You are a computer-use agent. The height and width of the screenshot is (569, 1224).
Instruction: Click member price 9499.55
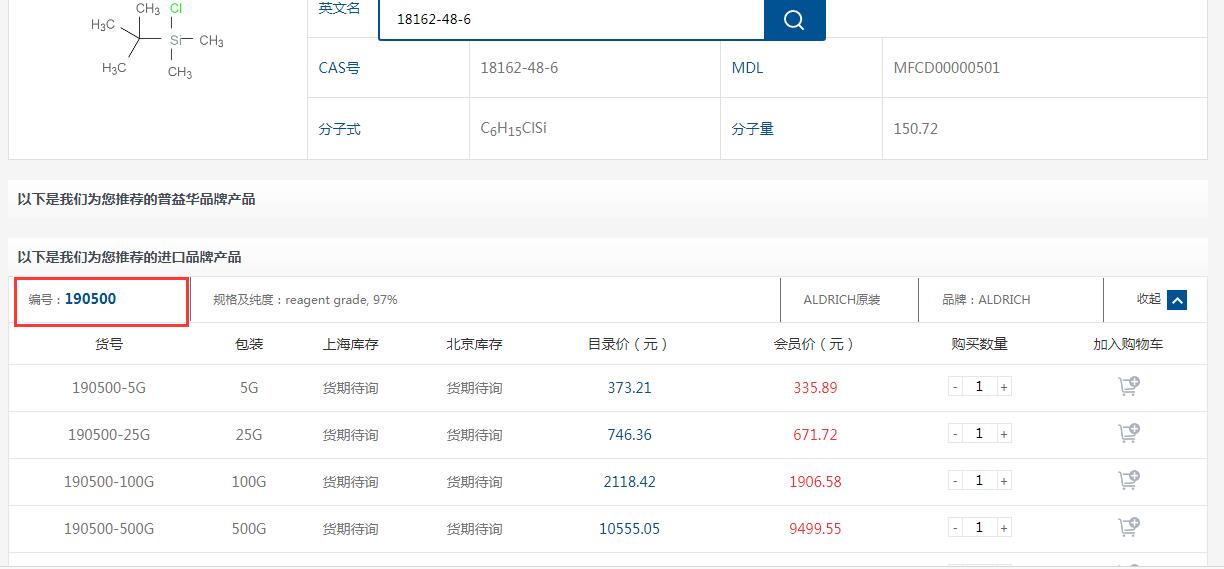(815, 529)
